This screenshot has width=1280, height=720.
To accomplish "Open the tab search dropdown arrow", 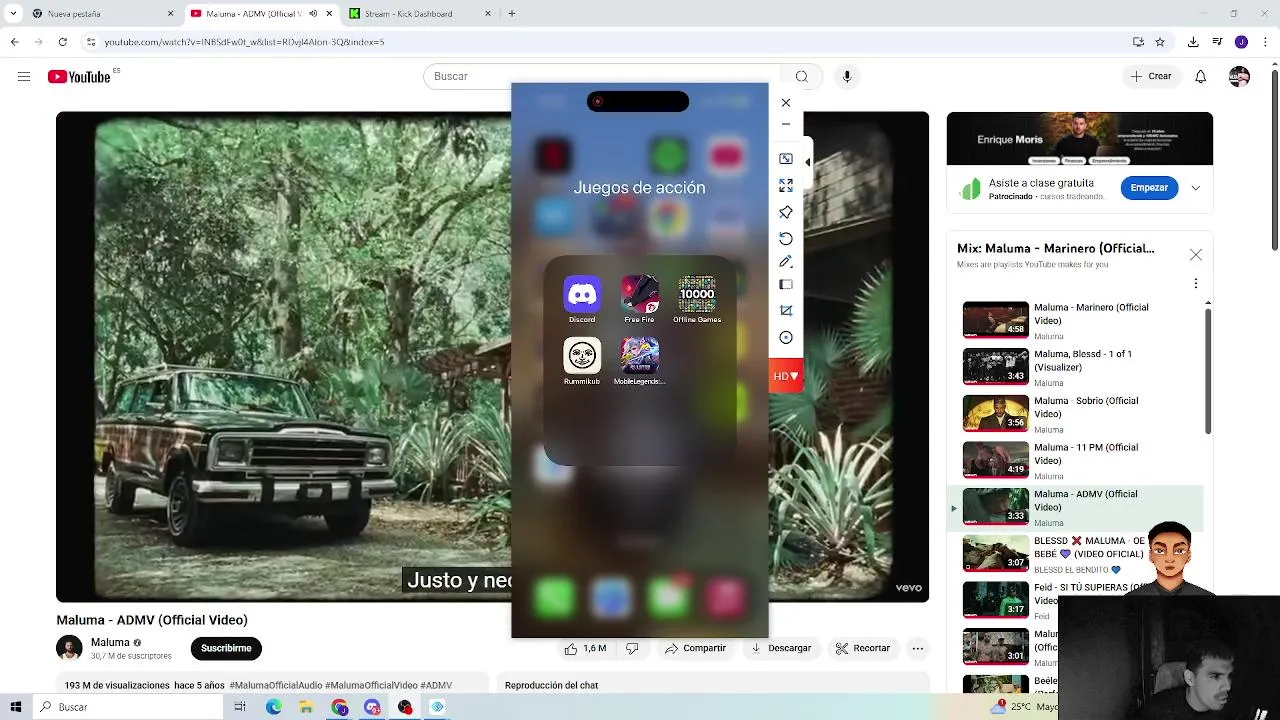I will [x=13, y=14].
